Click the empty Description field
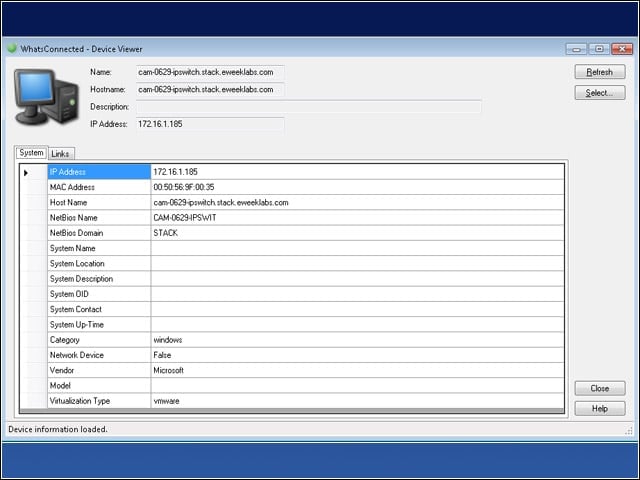 click(x=309, y=107)
